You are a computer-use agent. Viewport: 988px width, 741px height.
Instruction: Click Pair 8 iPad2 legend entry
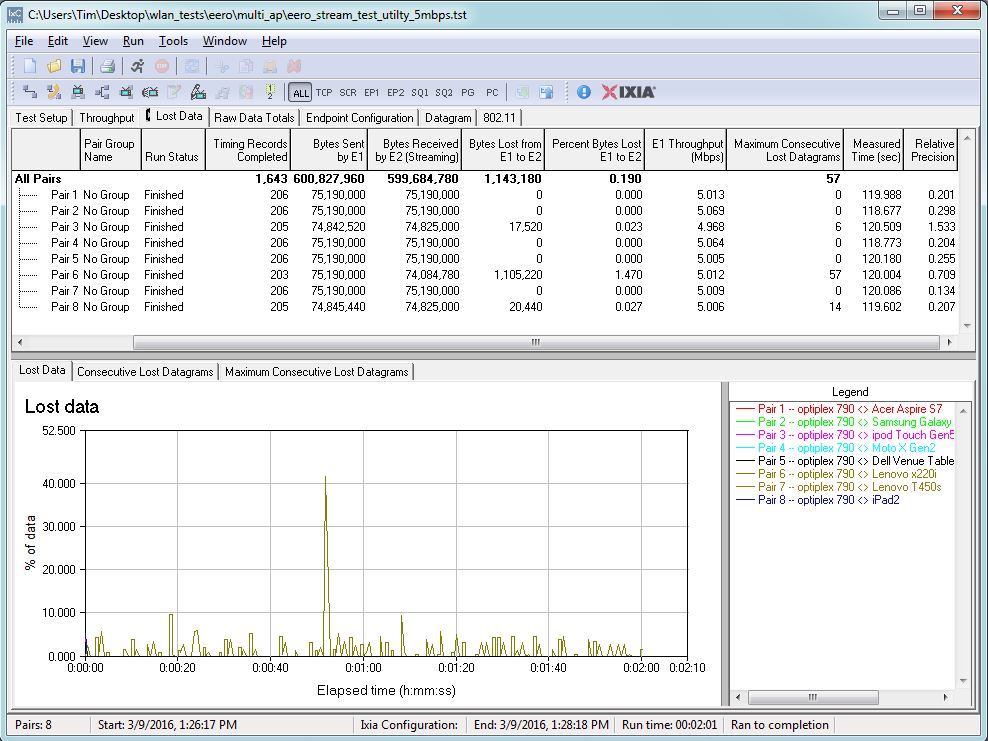coord(818,500)
